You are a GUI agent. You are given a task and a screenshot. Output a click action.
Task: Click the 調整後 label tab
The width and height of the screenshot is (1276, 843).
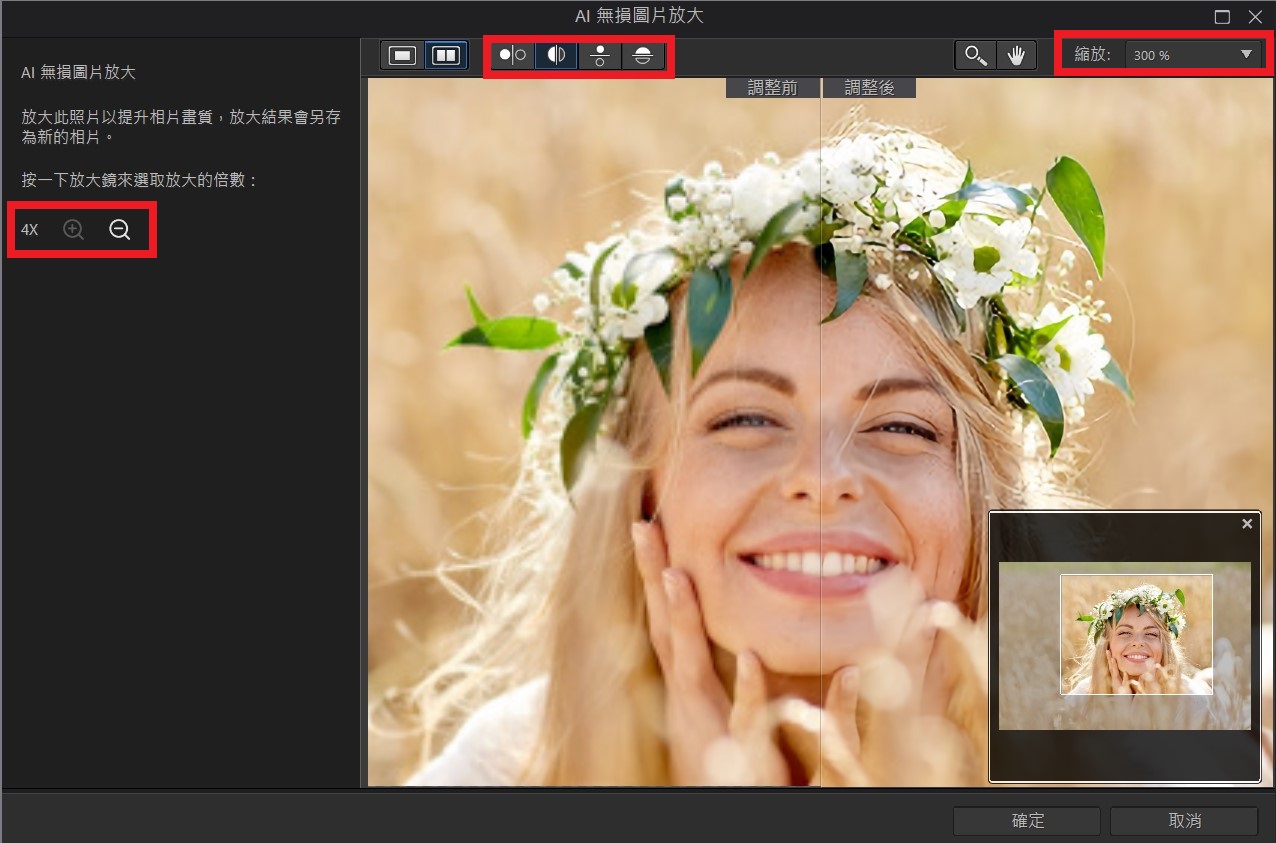tap(869, 88)
